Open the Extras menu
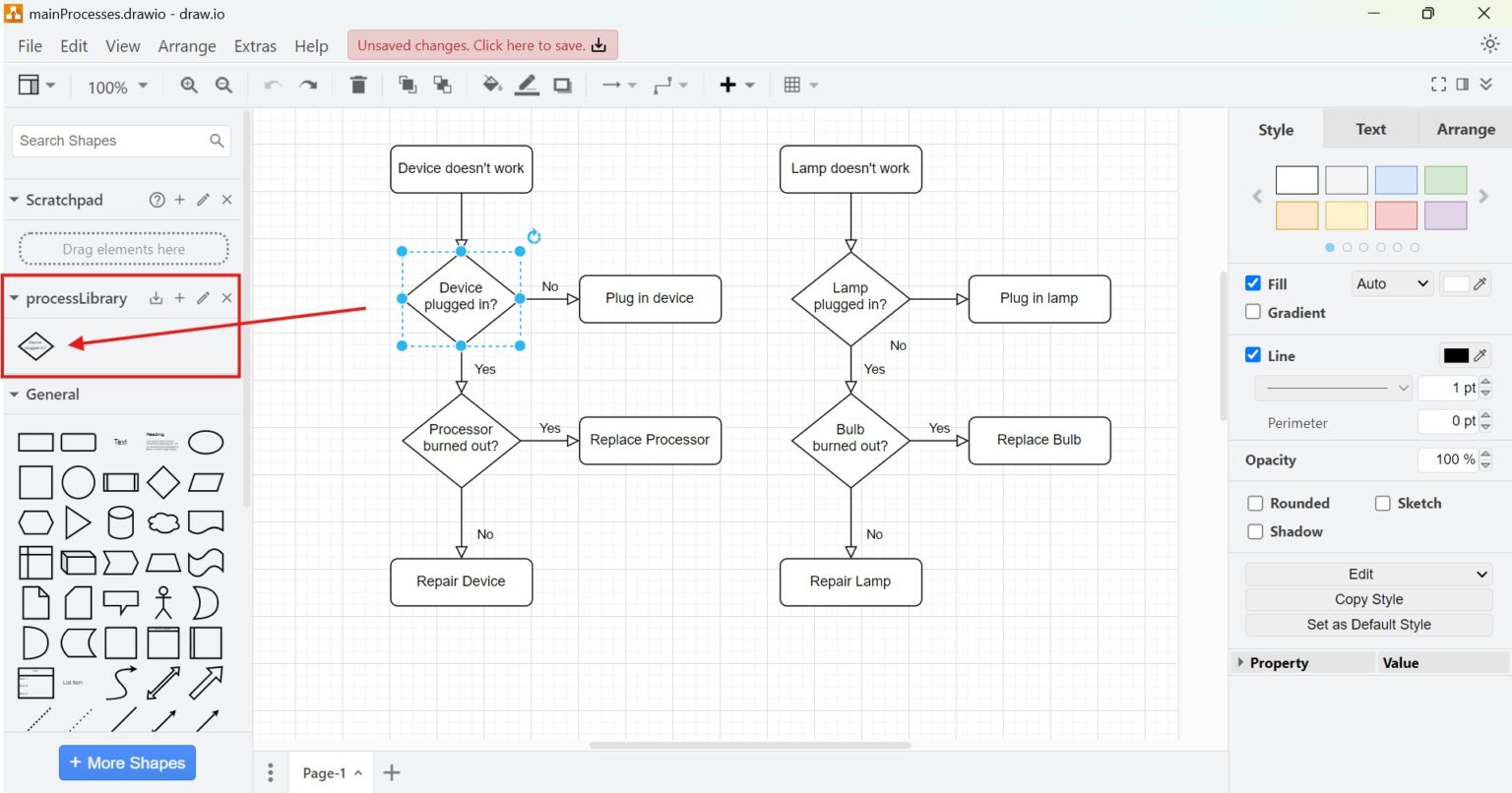Viewport: 1512px width, 793px height. pos(255,45)
